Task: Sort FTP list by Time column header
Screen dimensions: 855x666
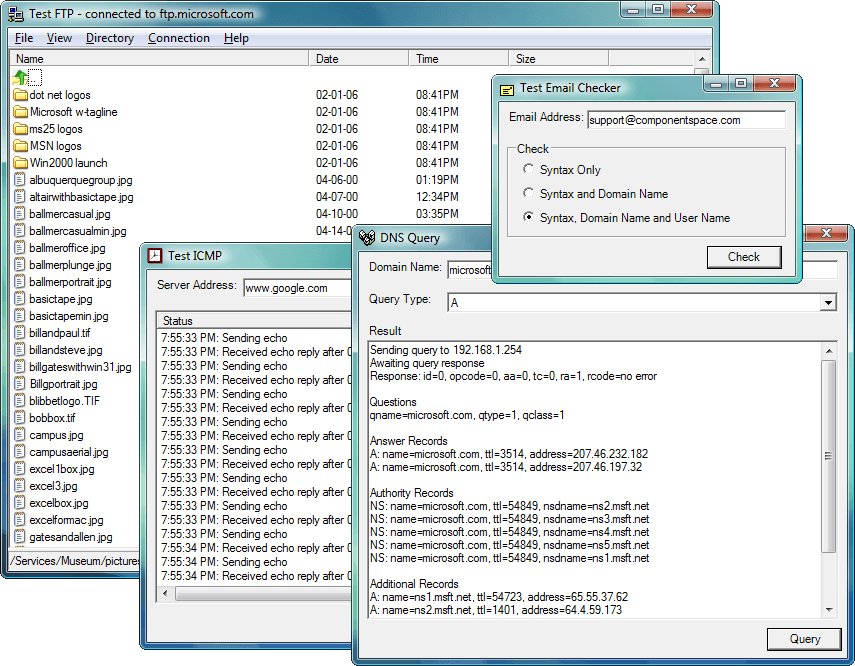Action: point(459,58)
